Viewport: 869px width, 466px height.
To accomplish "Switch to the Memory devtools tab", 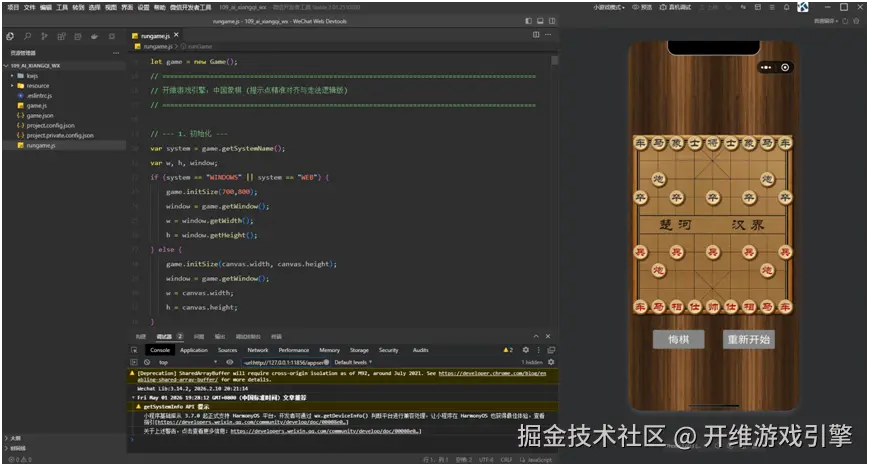I will [x=329, y=350].
